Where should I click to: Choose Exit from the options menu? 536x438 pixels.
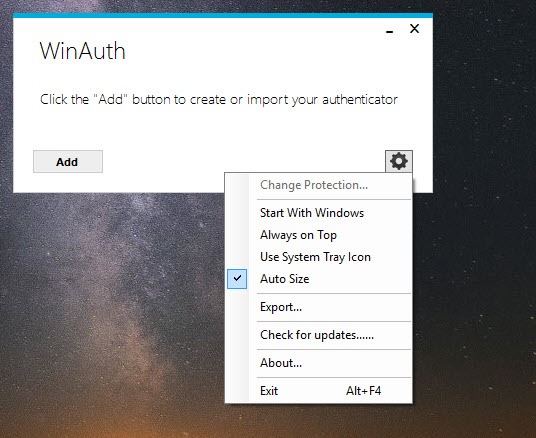[269, 391]
